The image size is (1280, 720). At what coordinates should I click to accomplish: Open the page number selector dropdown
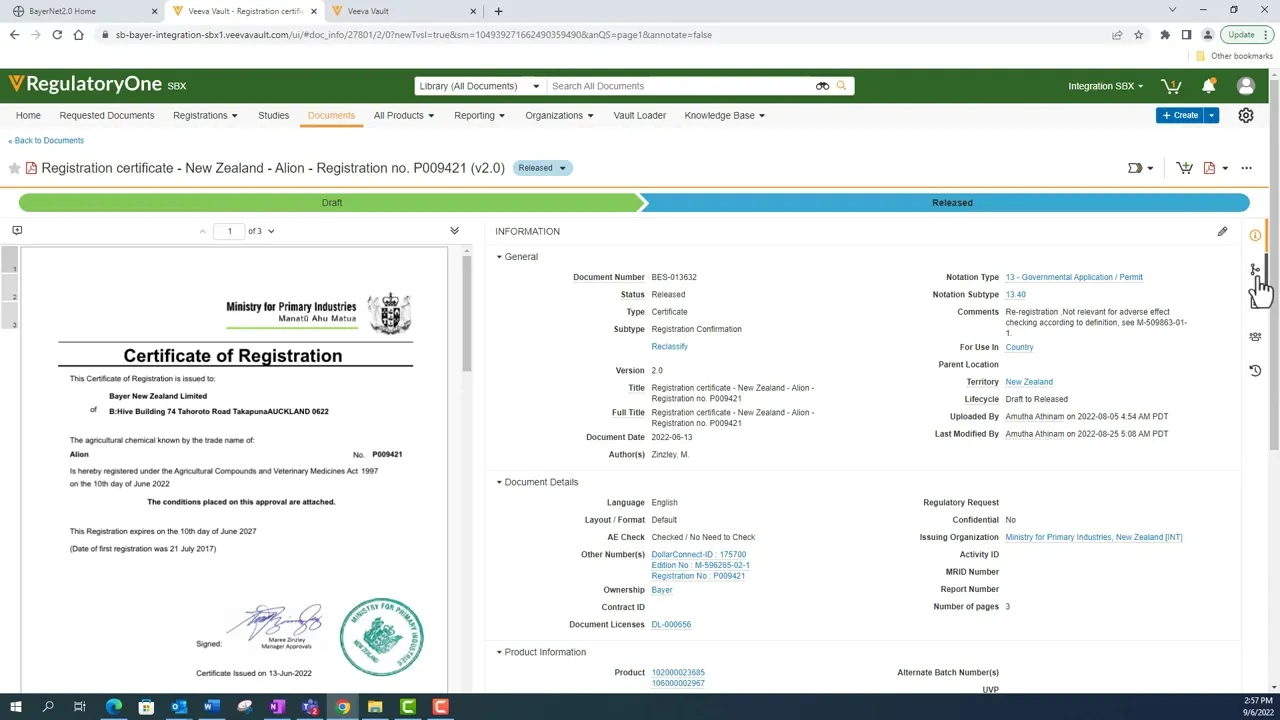[x=271, y=231]
